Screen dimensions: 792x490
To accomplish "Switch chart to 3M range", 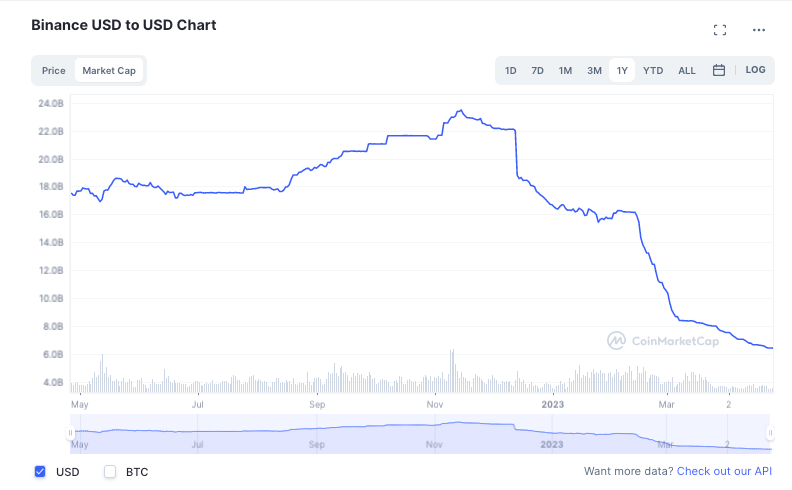I will tap(594, 71).
